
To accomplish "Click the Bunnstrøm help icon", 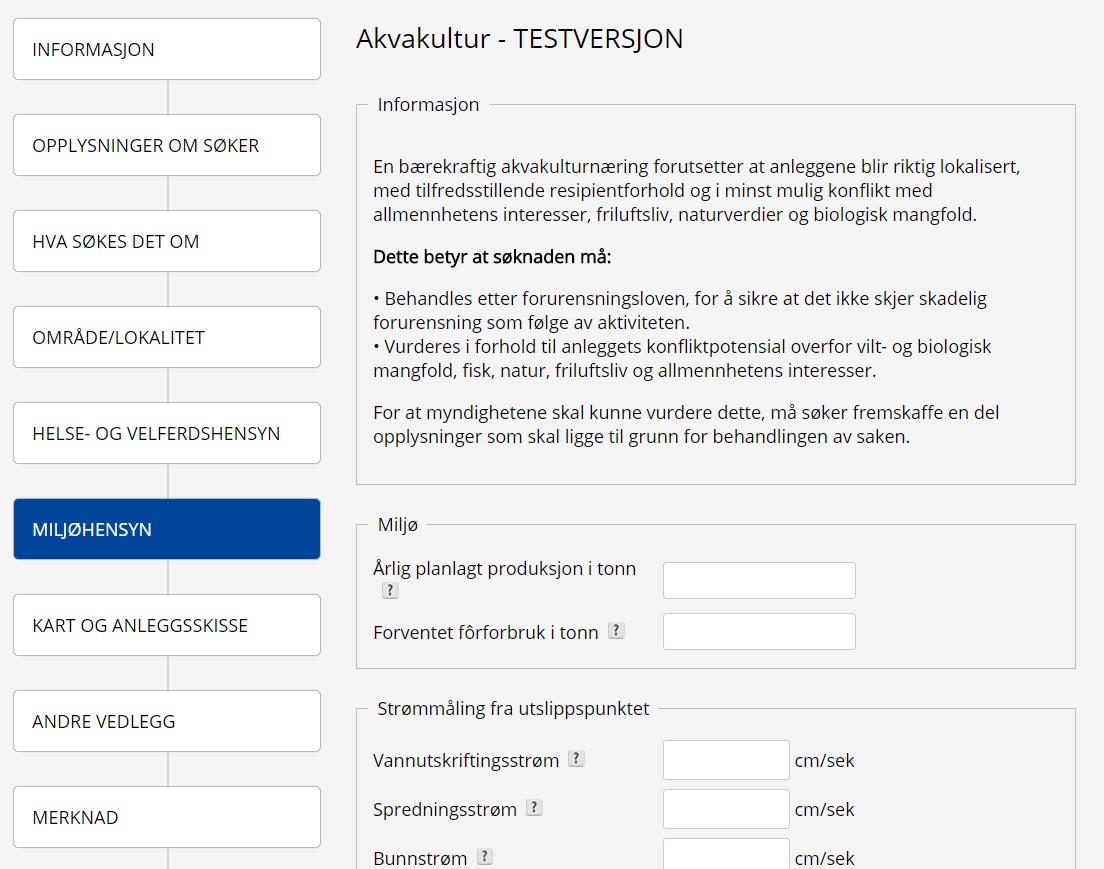I will [x=485, y=857].
